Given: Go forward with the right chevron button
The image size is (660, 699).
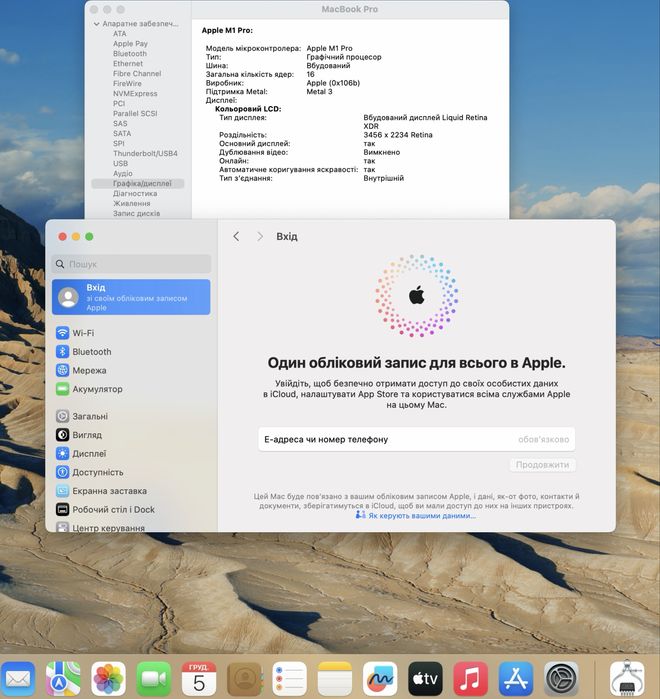Looking at the screenshot, I should click(x=260, y=236).
